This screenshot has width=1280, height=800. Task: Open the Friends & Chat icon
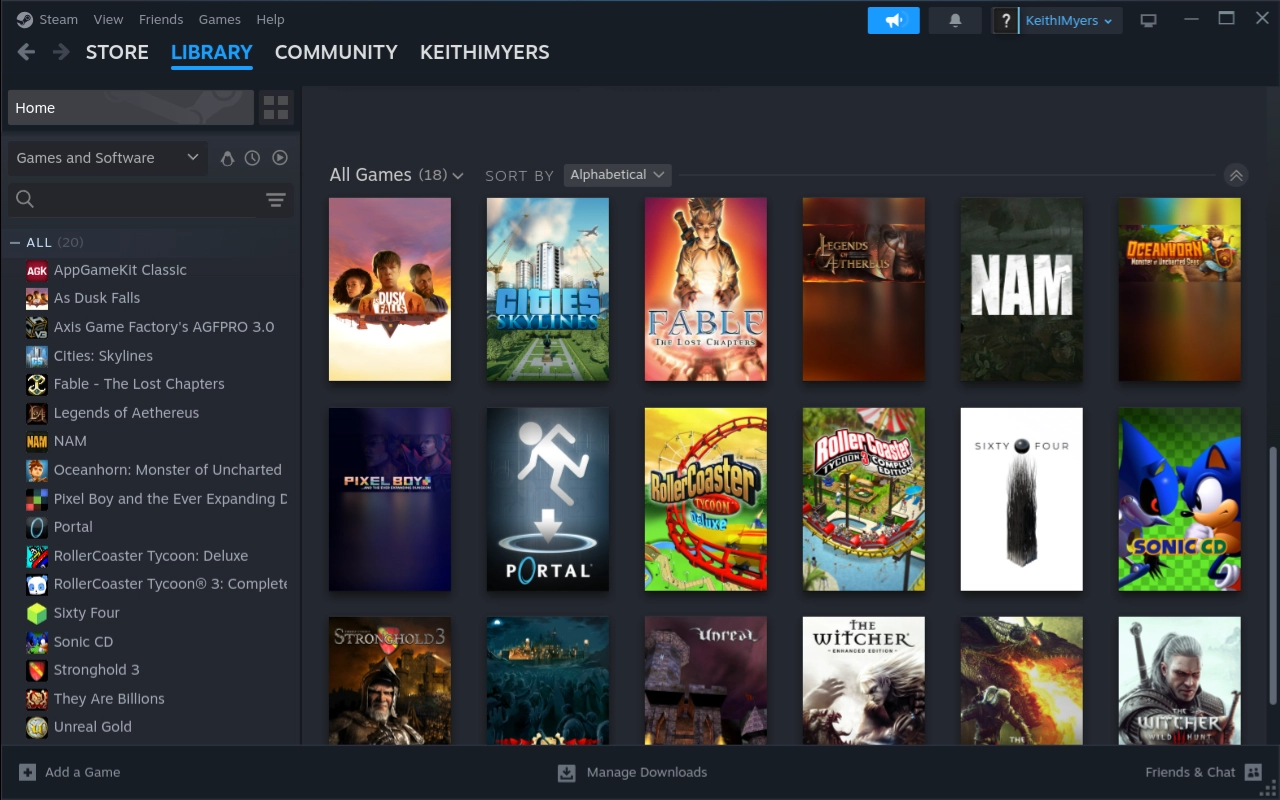tap(1253, 772)
